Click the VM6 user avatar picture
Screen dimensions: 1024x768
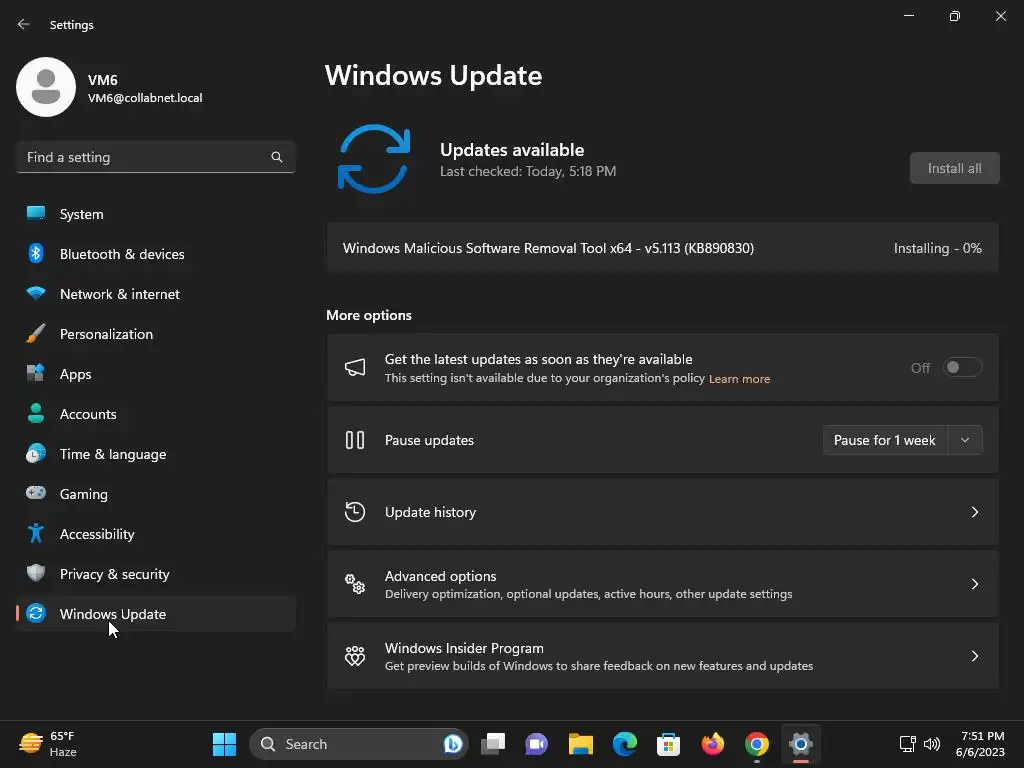[x=46, y=87]
